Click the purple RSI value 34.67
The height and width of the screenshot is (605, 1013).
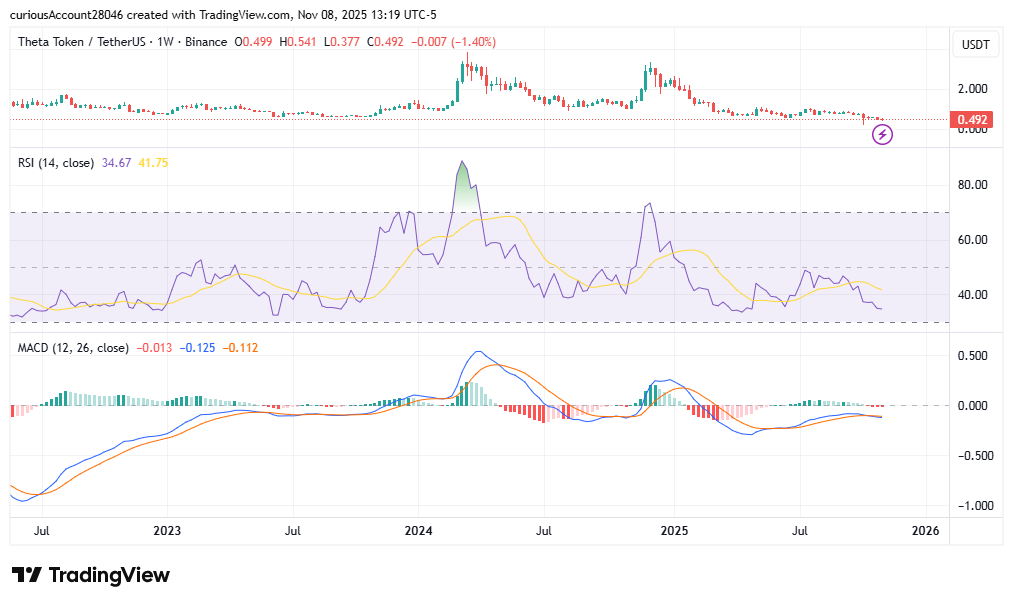118,161
